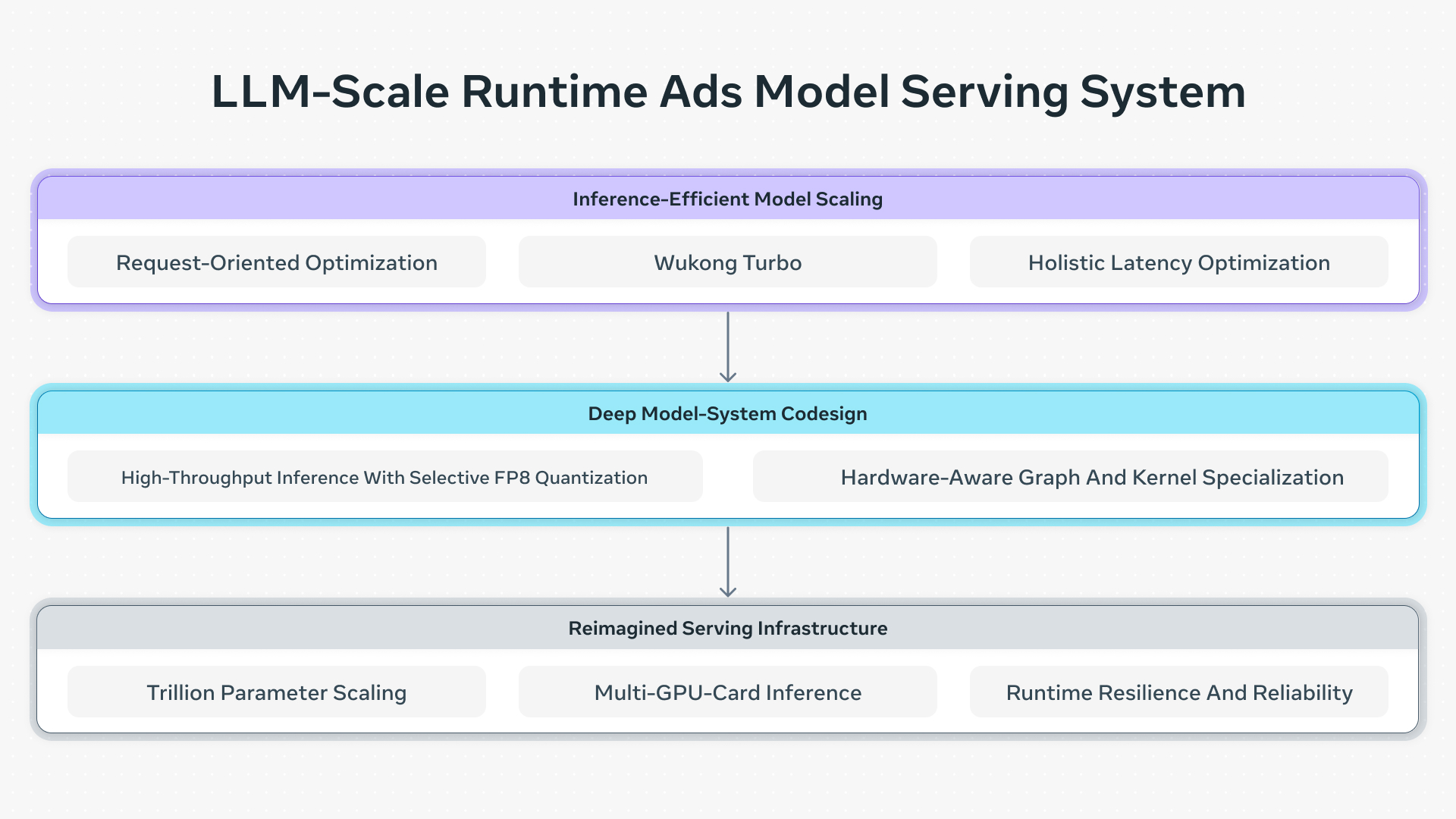
Task: Click the arrowhead above the gray section
Action: pyautogui.click(x=728, y=591)
